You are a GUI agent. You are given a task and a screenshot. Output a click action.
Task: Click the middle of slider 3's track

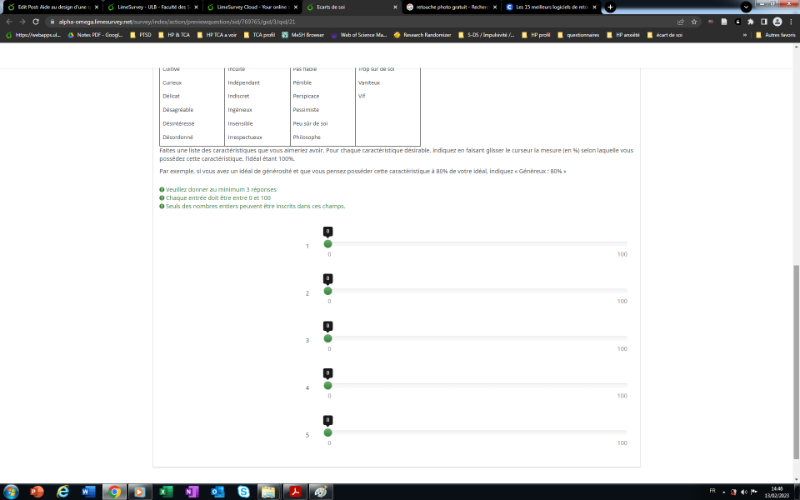[477, 338]
